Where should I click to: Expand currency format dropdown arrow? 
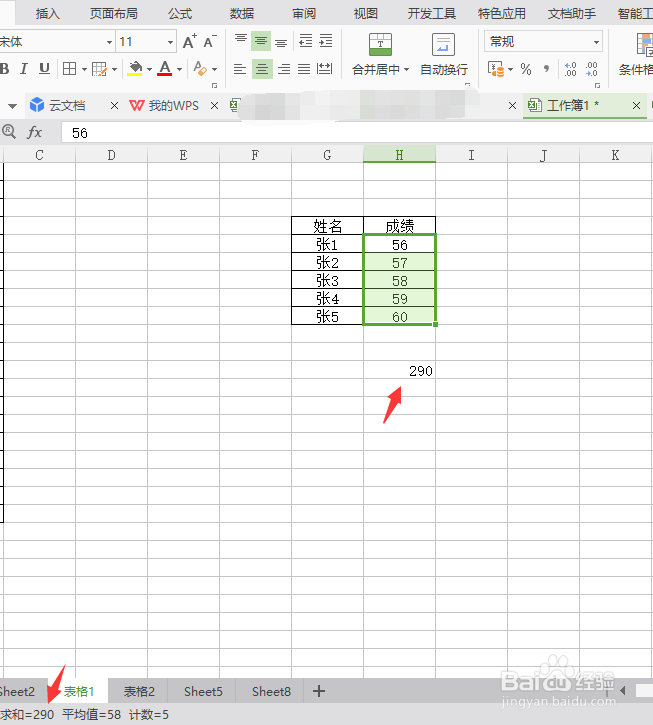point(511,69)
